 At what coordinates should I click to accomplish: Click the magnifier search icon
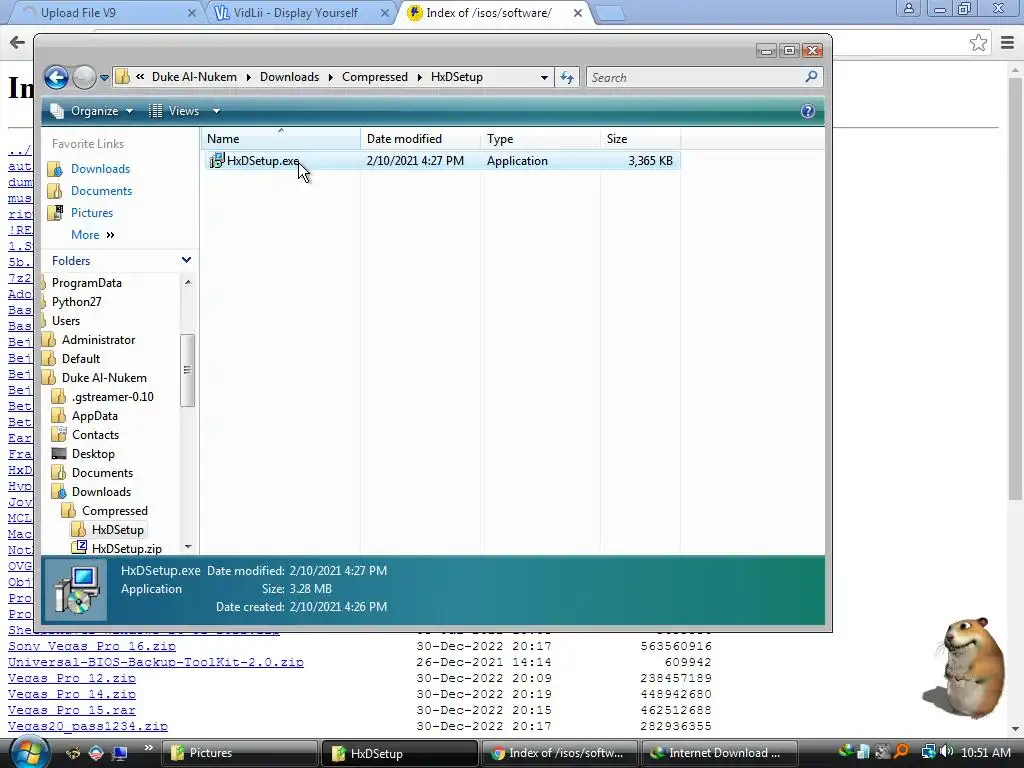812,77
